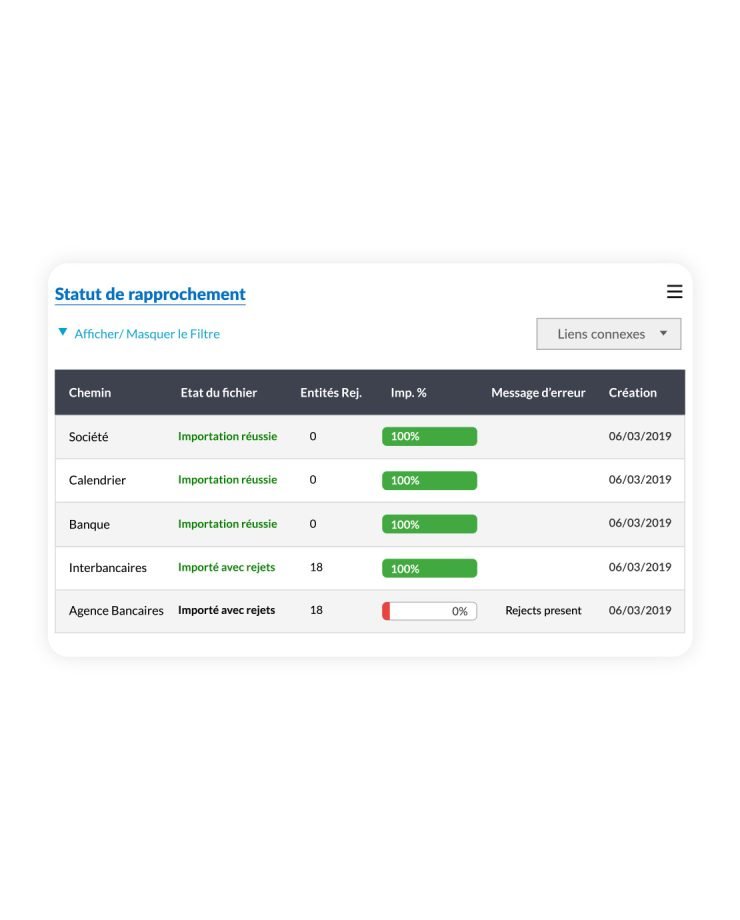The image size is (740, 920).
Task: Click the Message d'erreur column header
Action: (x=538, y=393)
